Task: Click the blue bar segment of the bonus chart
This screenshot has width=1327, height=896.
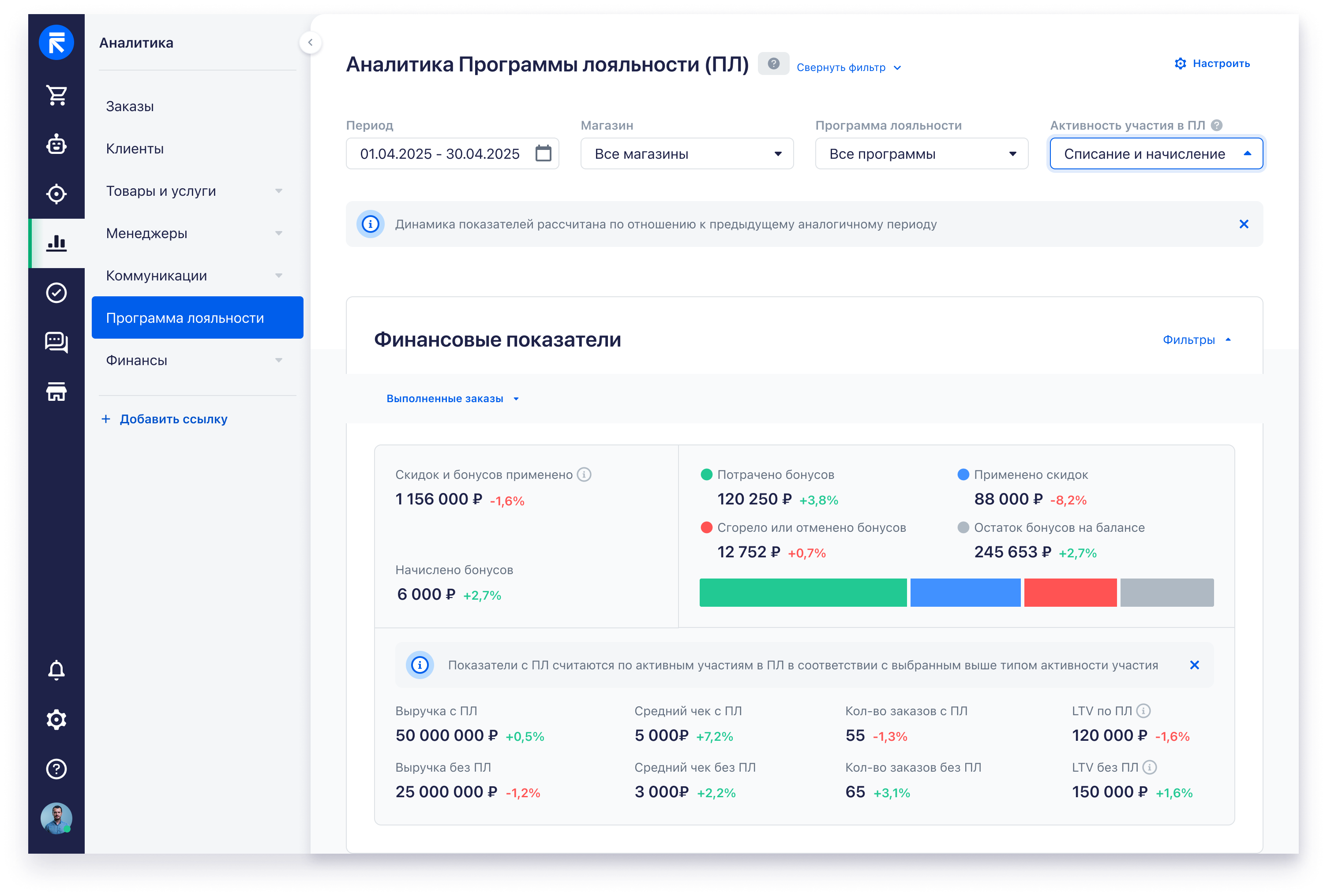Action: [965, 592]
